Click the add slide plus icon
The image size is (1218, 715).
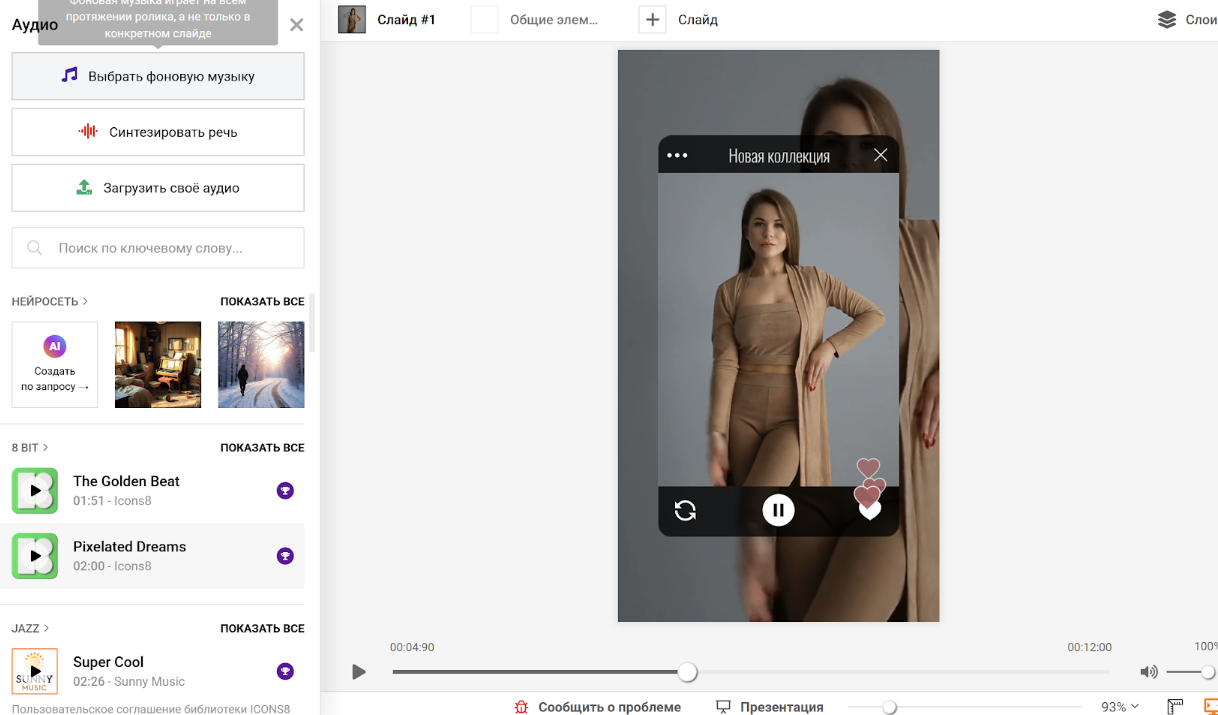point(652,20)
